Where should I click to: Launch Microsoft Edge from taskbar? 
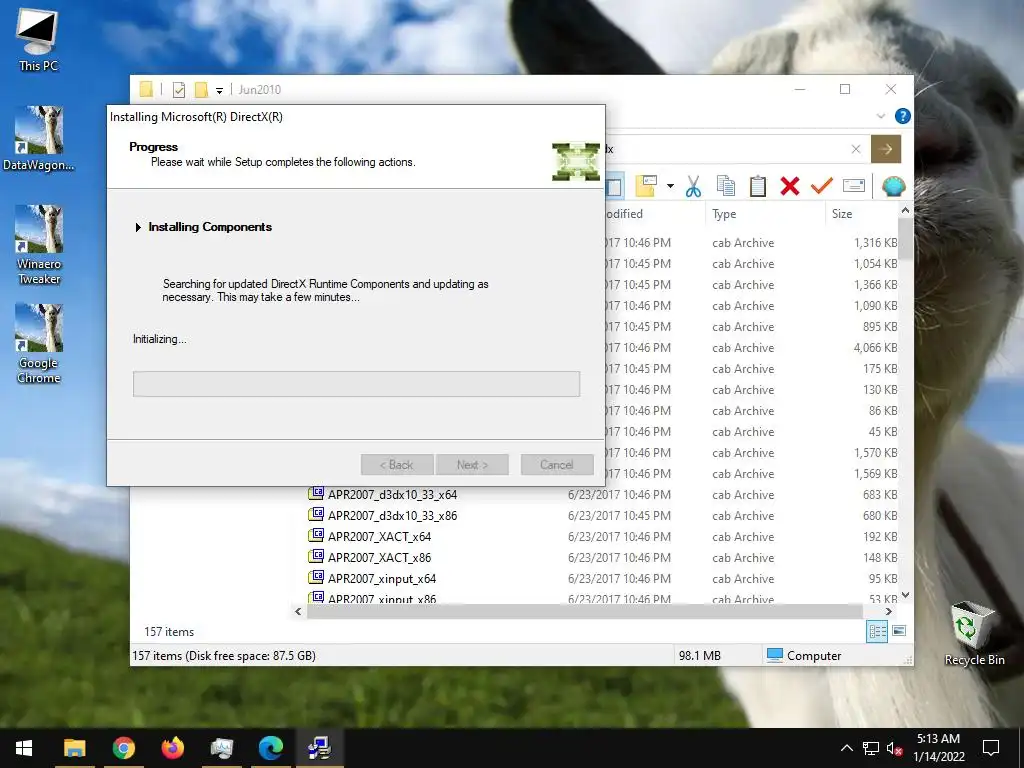pyautogui.click(x=270, y=748)
